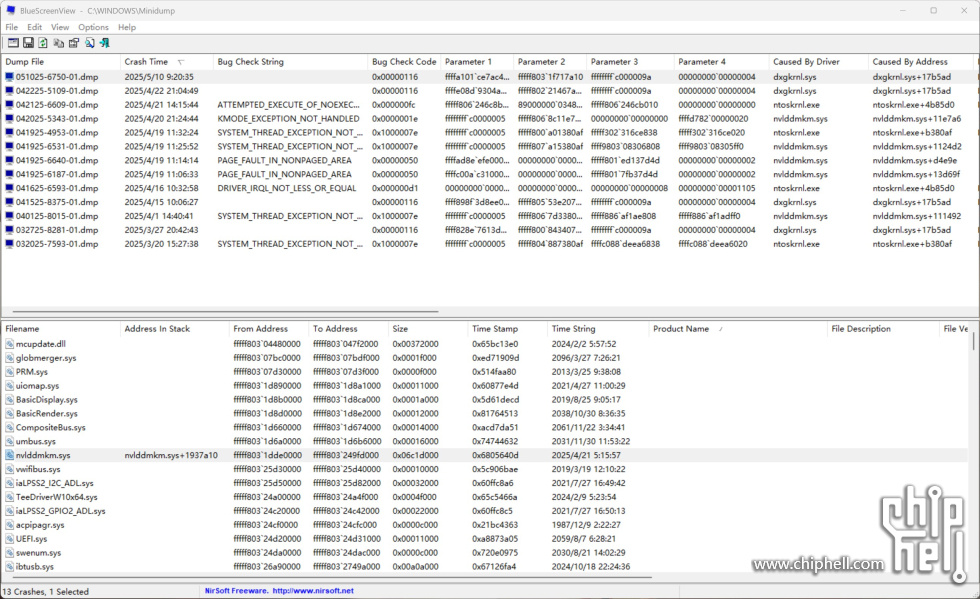Click the upper pane horizontal scrollbar
The image size is (980, 599).
(x=225, y=311)
